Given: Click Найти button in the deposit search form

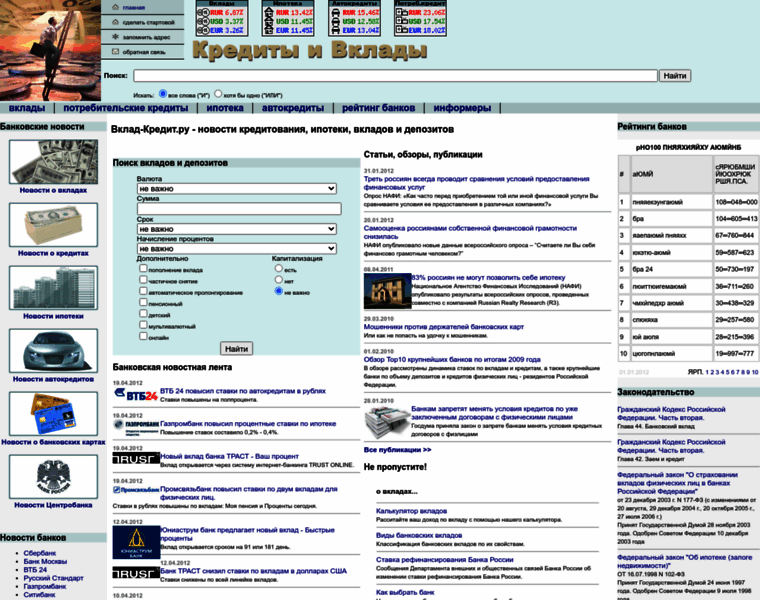Looking at the screenshot, I should [237, 348].
